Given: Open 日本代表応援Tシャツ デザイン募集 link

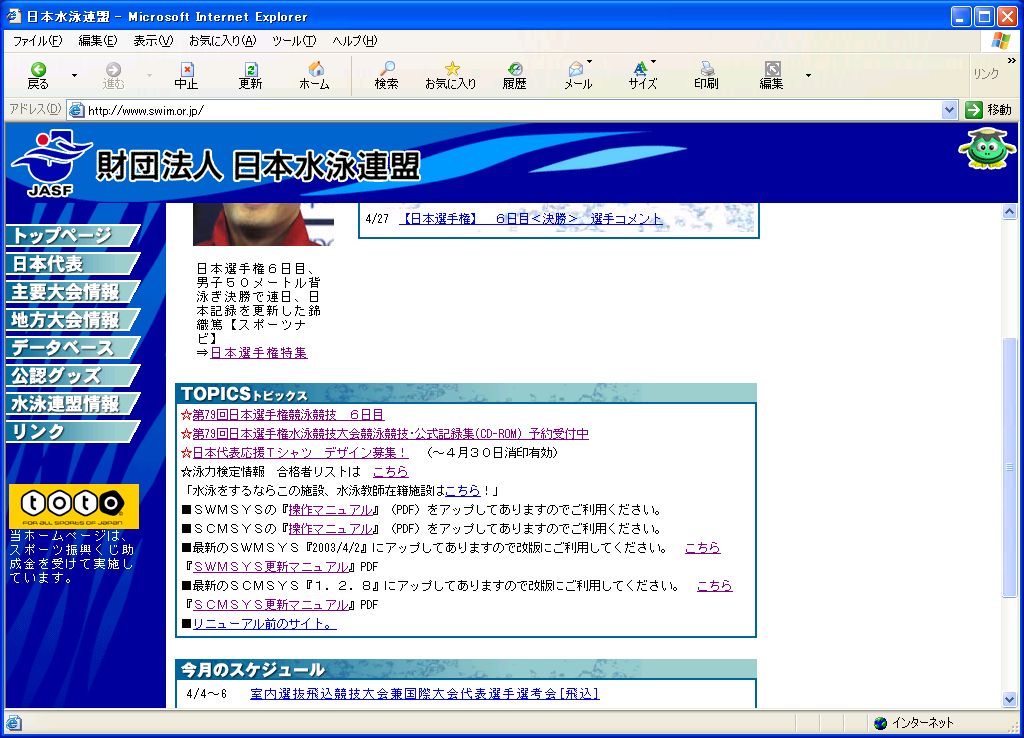Looking at the screenshot, I should (x=300, y=453).
